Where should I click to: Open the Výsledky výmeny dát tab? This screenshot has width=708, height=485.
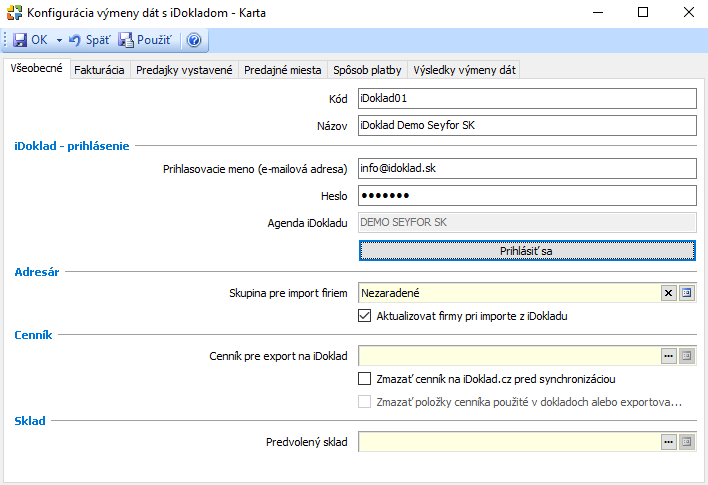tap(465, 70)
